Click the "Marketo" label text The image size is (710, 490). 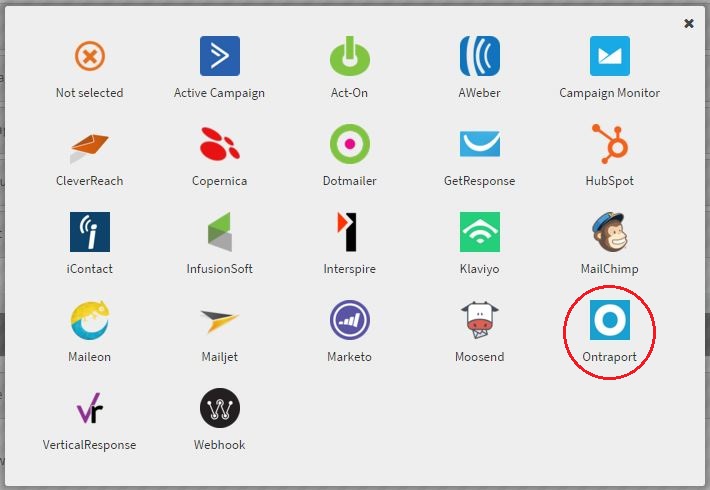point(350,357)
